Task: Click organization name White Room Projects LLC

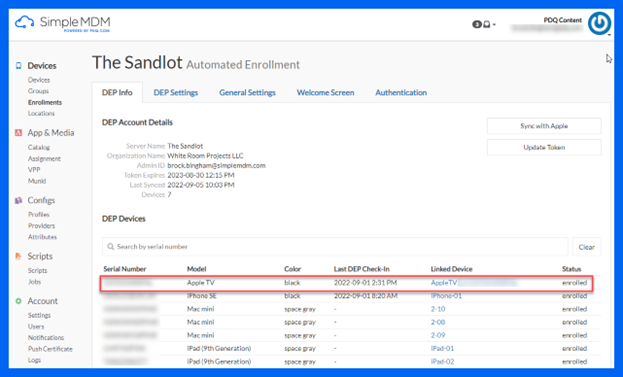Action: pyautogui.click(x=205, y=156)
